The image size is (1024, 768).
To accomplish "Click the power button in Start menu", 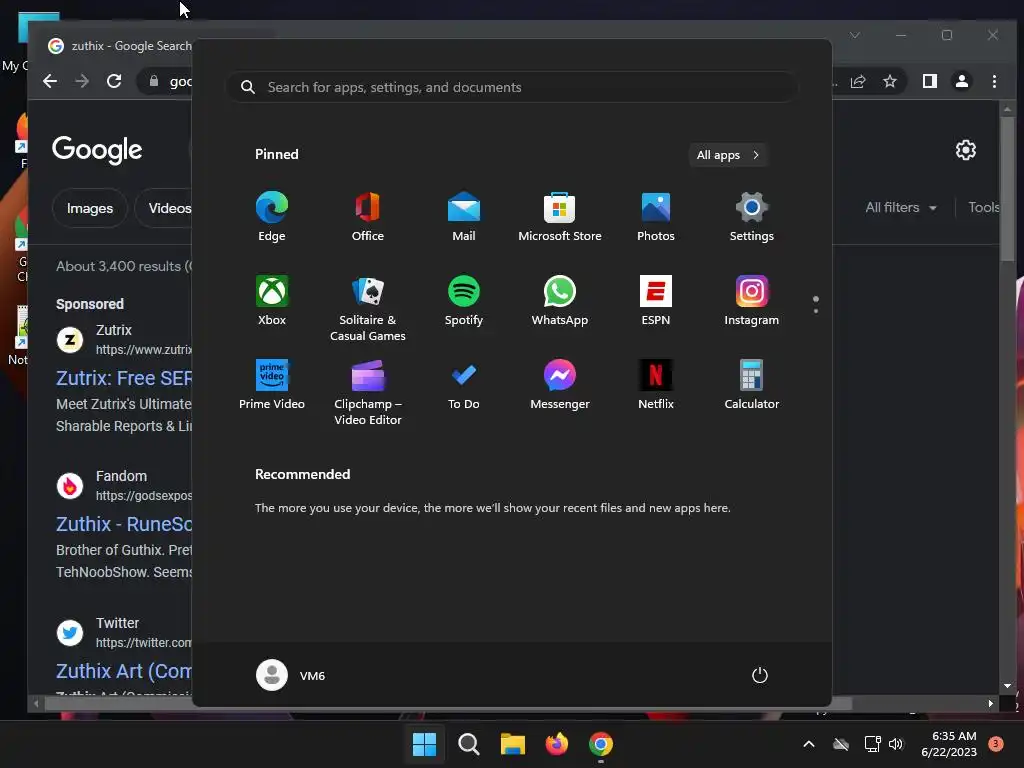I will 760,675.
